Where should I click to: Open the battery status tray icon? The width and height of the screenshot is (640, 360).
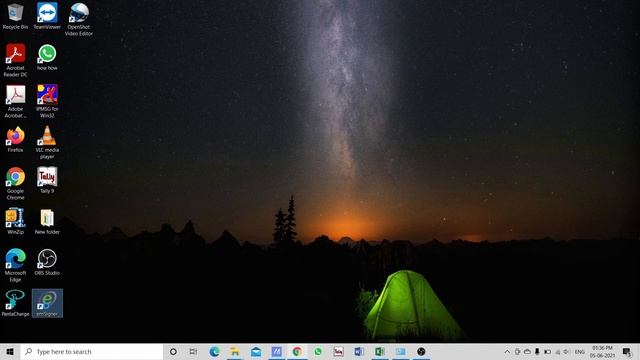(x=547, y=351)
